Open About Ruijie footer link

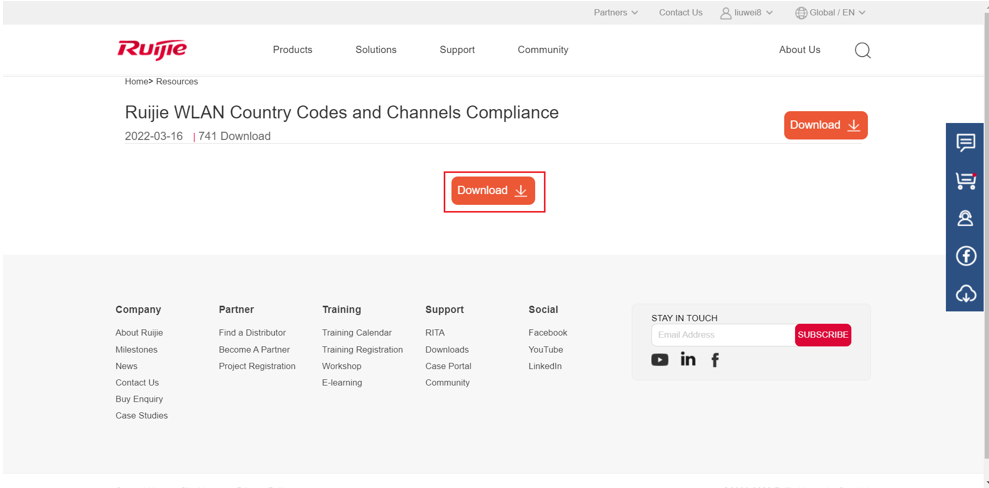point(139,333)
